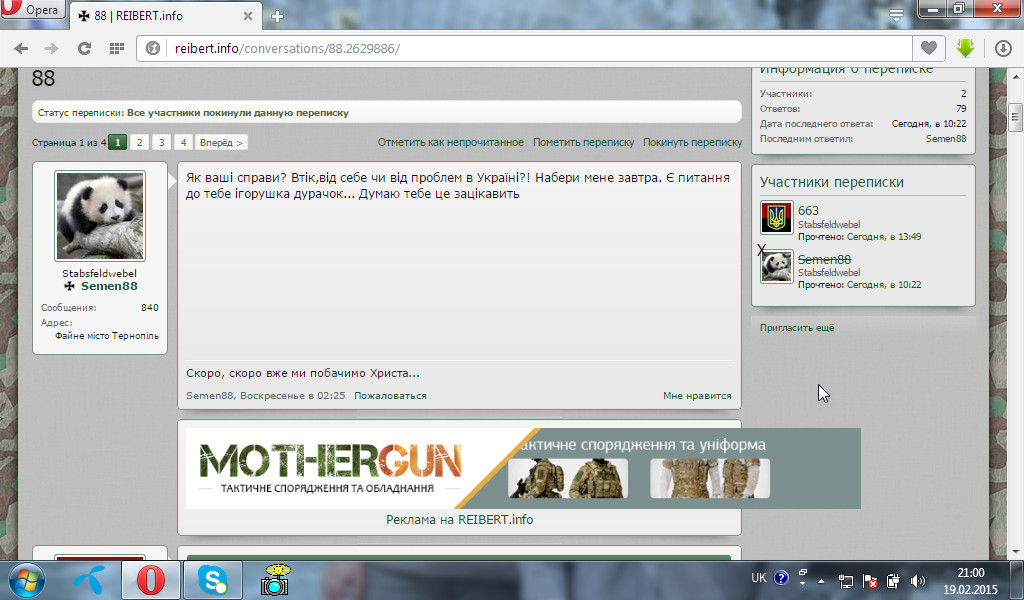This screenshot has width=1024, height=600.
Task: Click 'Пометить переписку' link
Action: click(583, 142)
